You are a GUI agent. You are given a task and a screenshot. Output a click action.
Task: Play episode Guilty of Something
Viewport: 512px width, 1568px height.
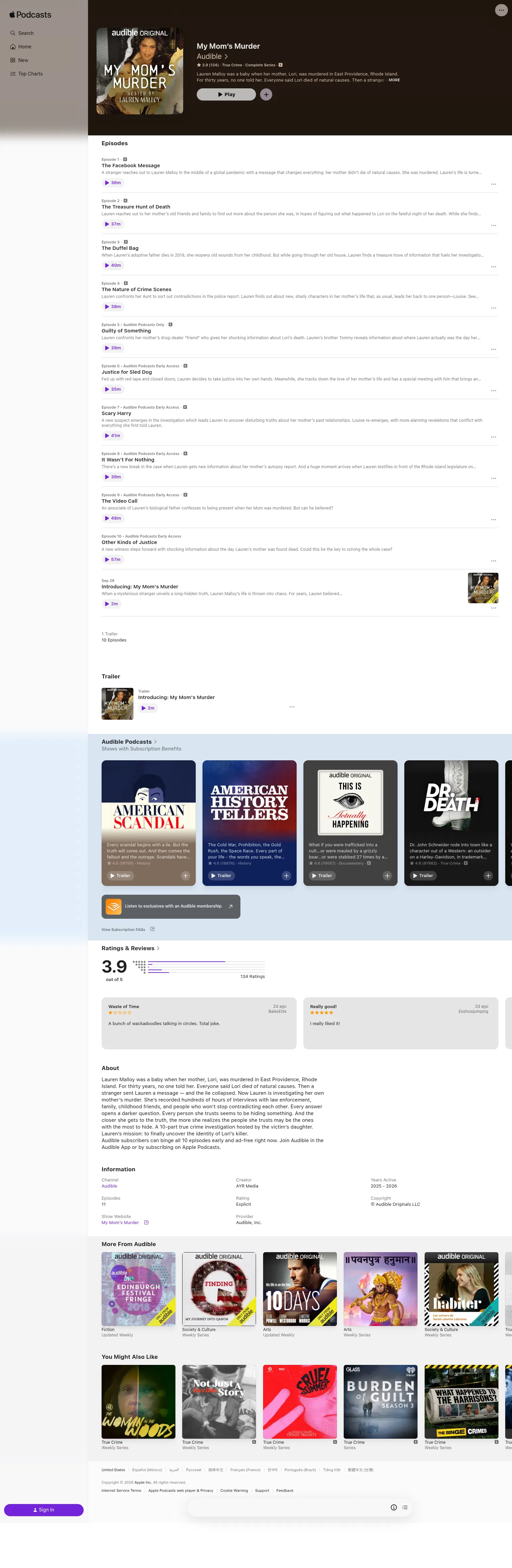tap(113, 348)
